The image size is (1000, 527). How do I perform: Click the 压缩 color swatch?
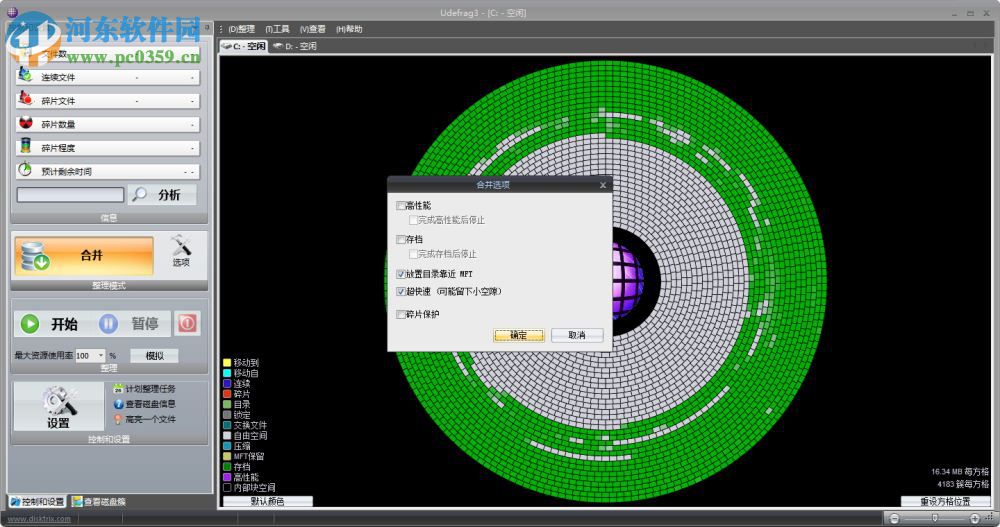(226, 446)
